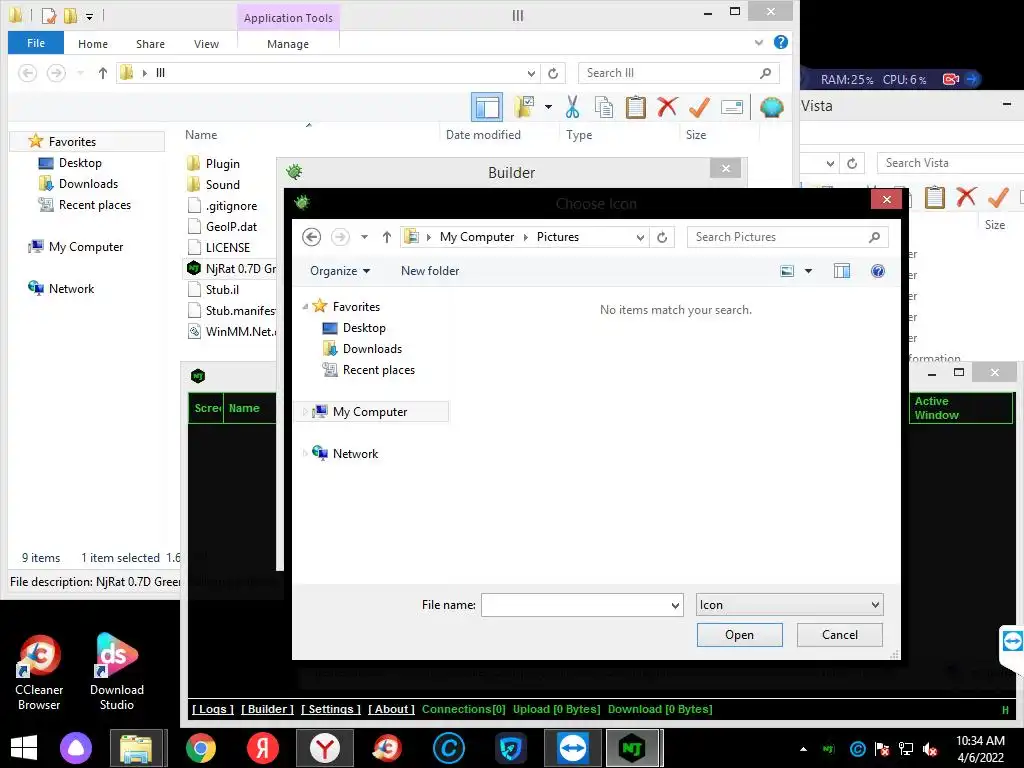Expand My Computer in dialog tree
This screenshot has width=1024, height=768.
click(x=305, y=412)
